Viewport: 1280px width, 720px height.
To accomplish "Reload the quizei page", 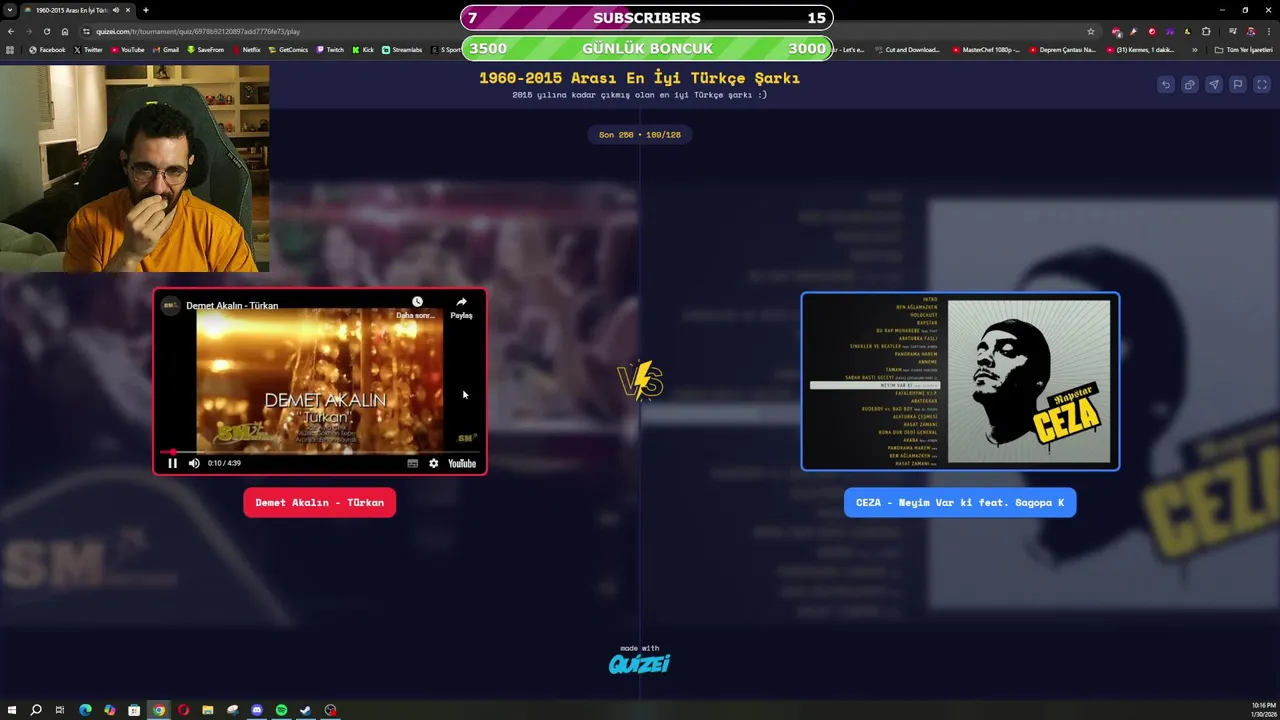I will (46, 31).
